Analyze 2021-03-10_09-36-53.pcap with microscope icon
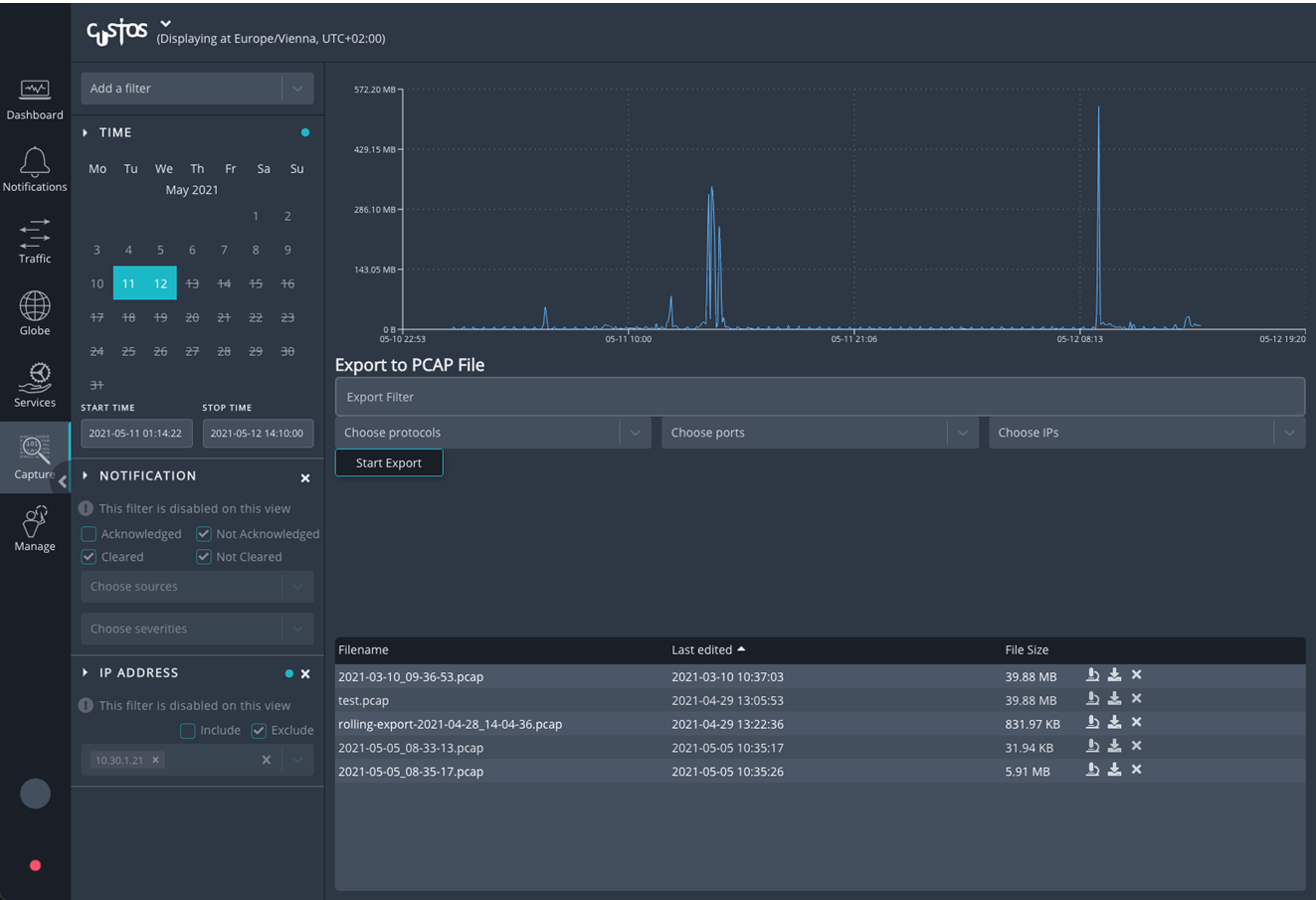Screen dimensions: 1316x900 point(1092,675)
